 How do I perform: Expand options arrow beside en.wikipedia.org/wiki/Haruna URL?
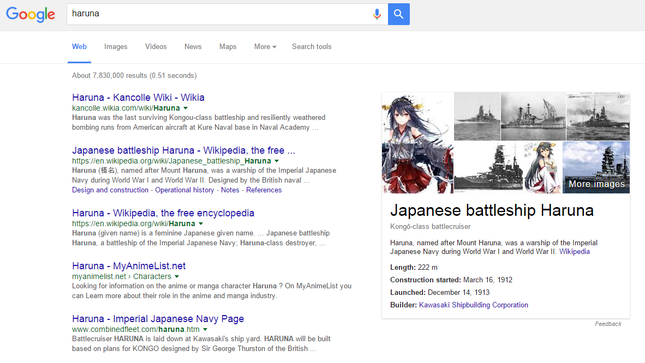201,223
